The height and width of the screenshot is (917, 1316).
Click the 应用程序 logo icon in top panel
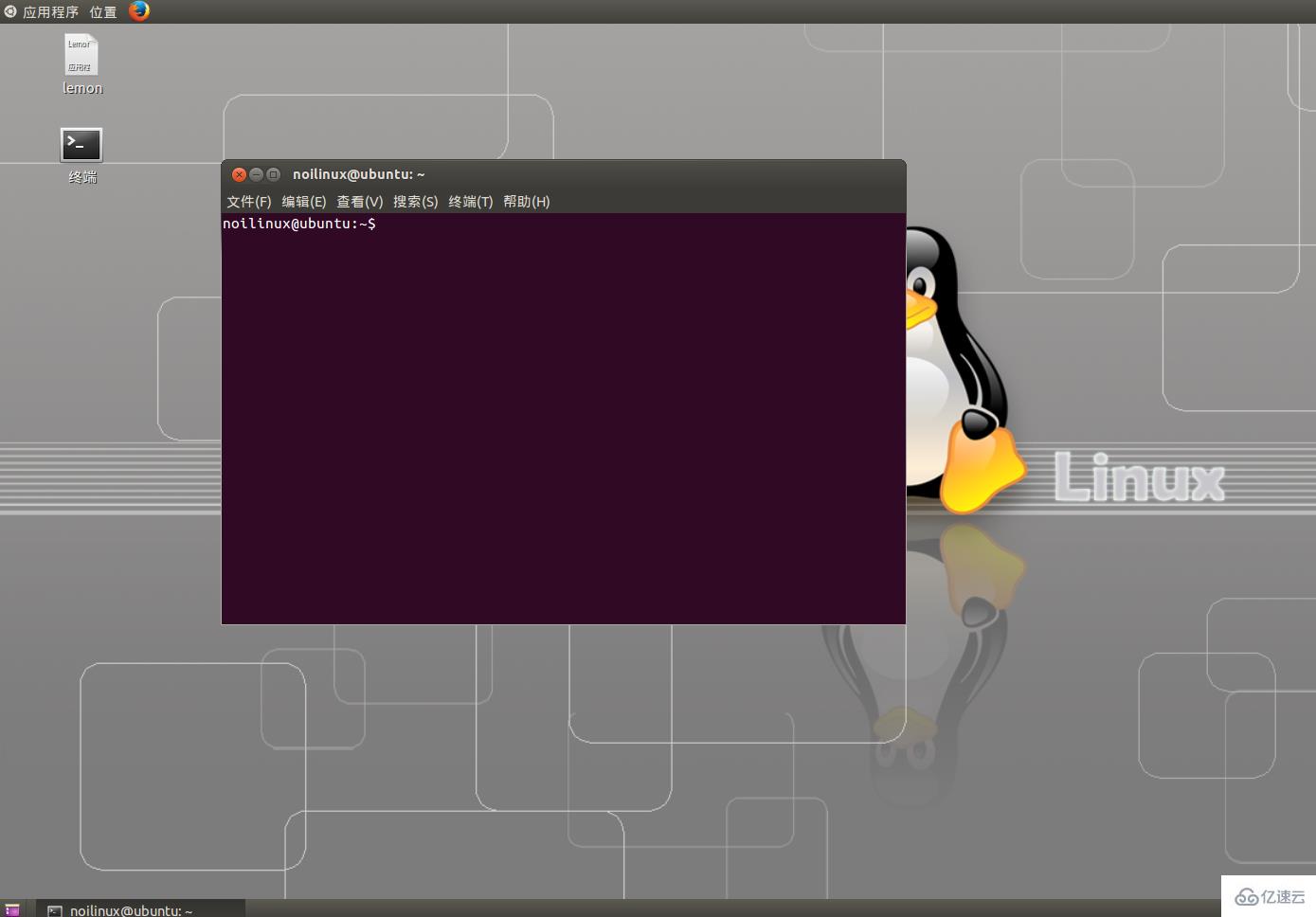coord(10,11)
